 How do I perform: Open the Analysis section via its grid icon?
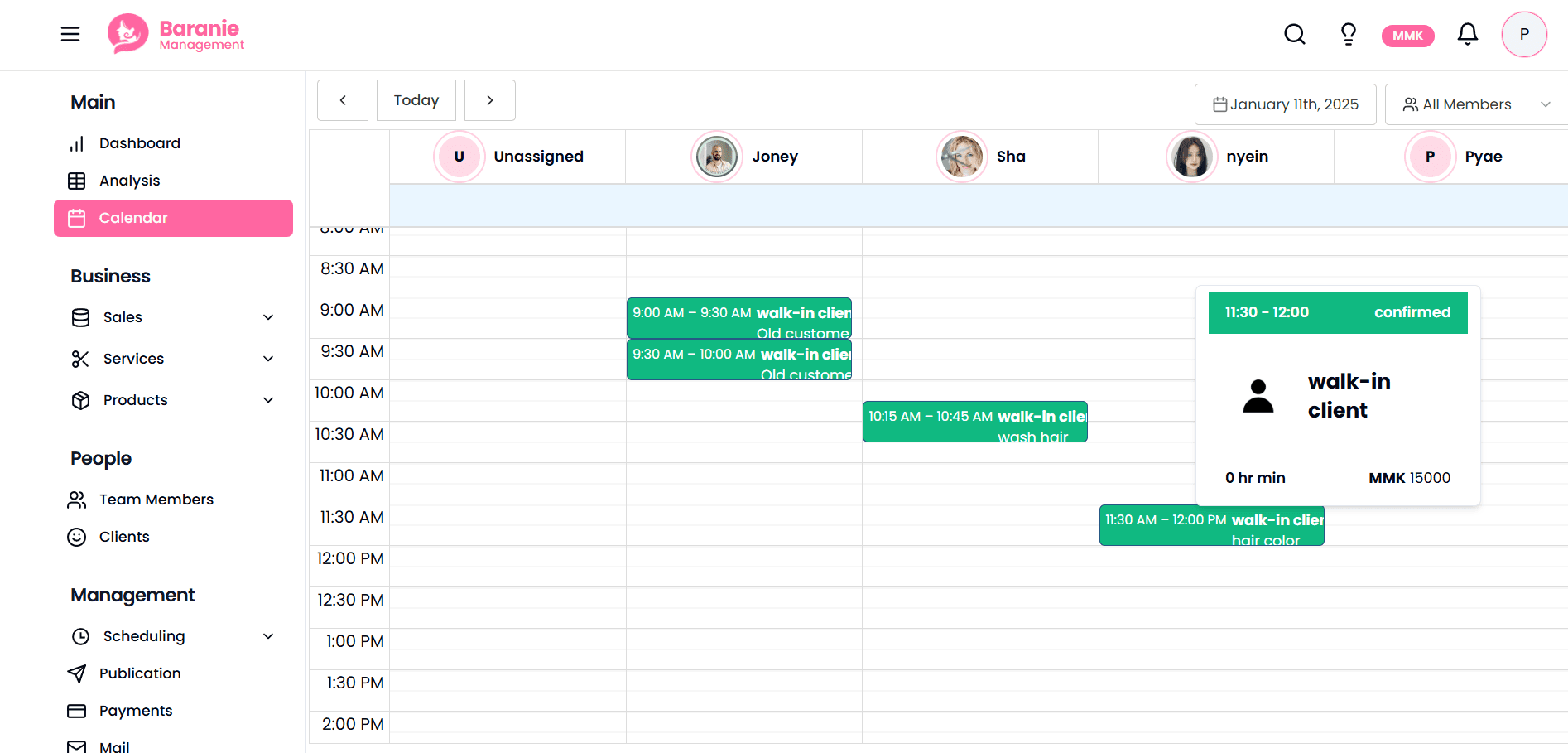coord(77,180)
